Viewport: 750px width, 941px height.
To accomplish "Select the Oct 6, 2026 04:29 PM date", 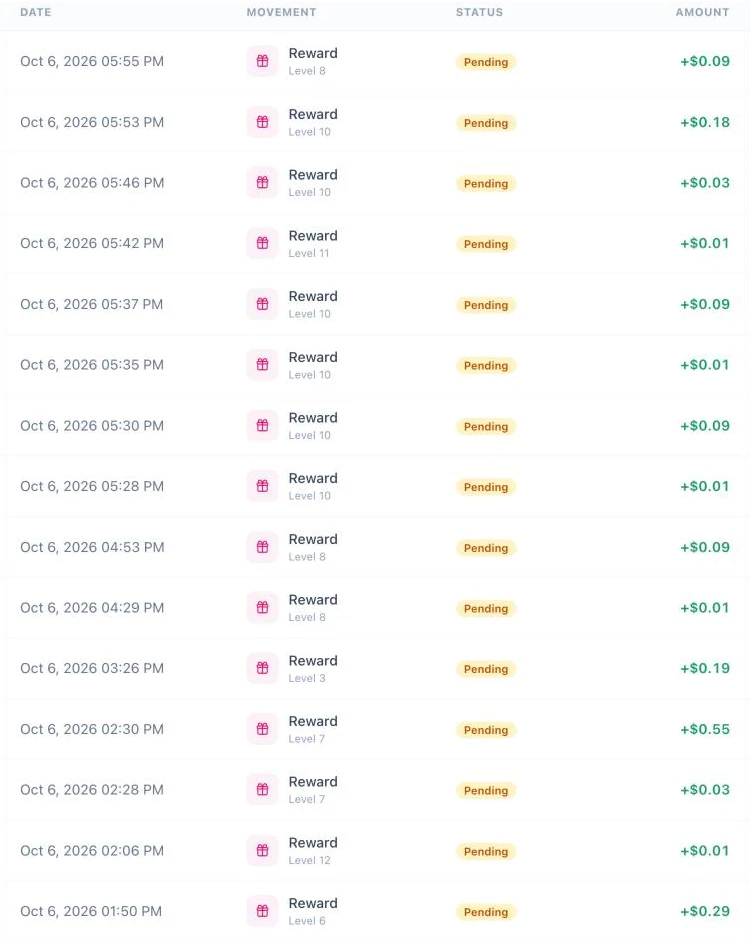I will click(92, 608).
